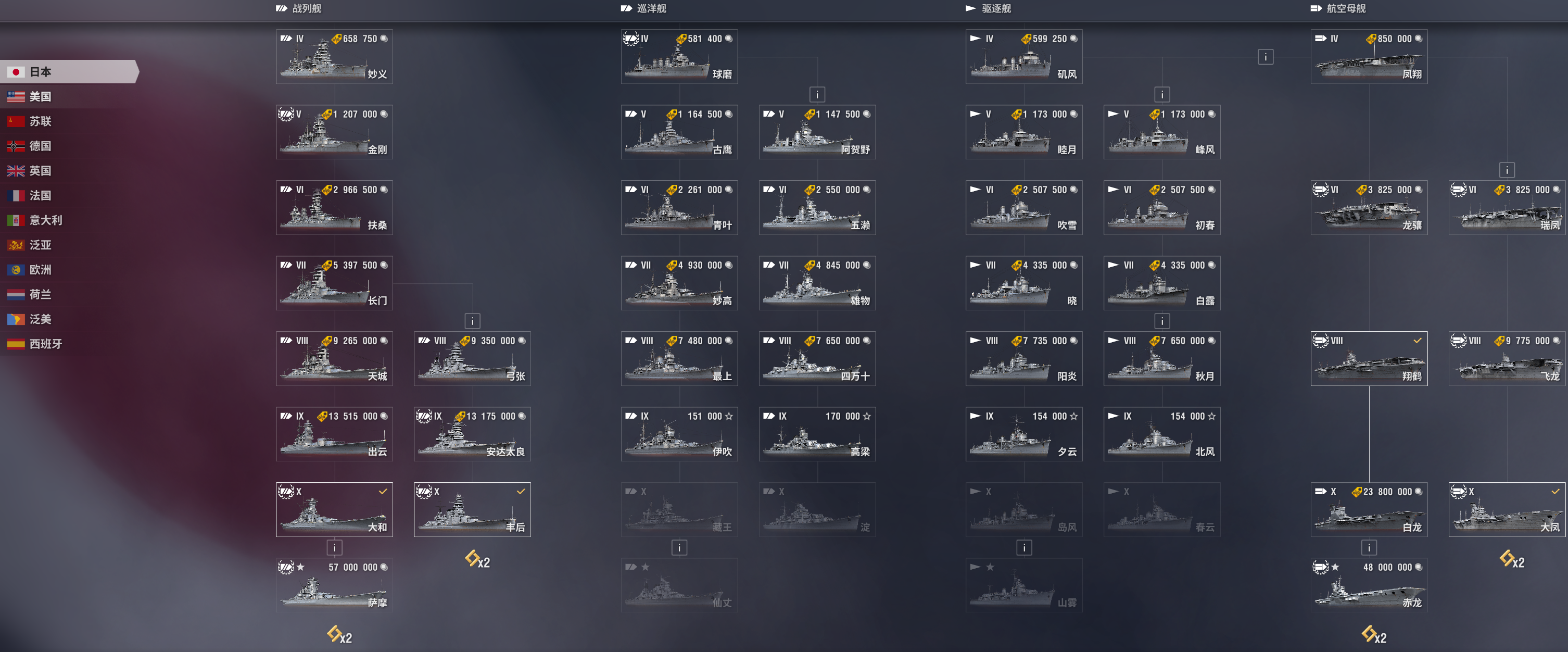Viewport: 1568px width, 652px height.
Task: Select the tier IX destroyer 北风
Action: (1162, 434)
